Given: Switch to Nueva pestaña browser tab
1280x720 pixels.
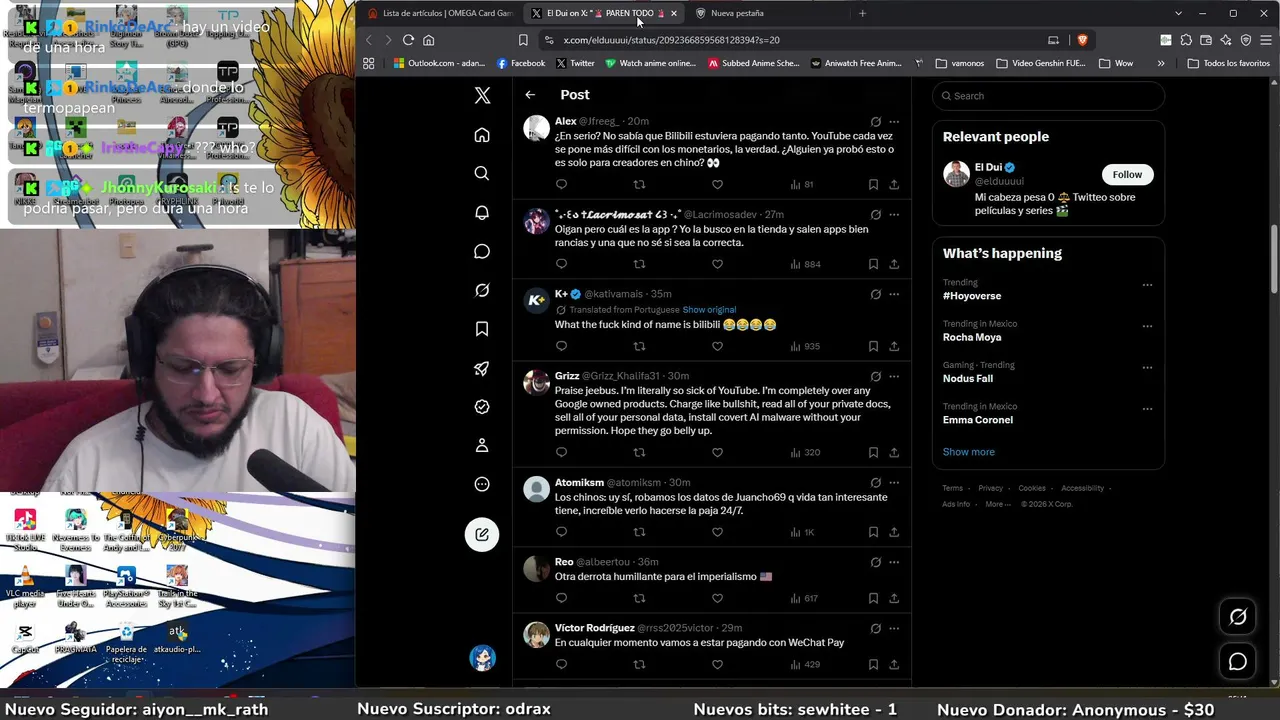Looking at the screenshot, I should click(736, 13).
